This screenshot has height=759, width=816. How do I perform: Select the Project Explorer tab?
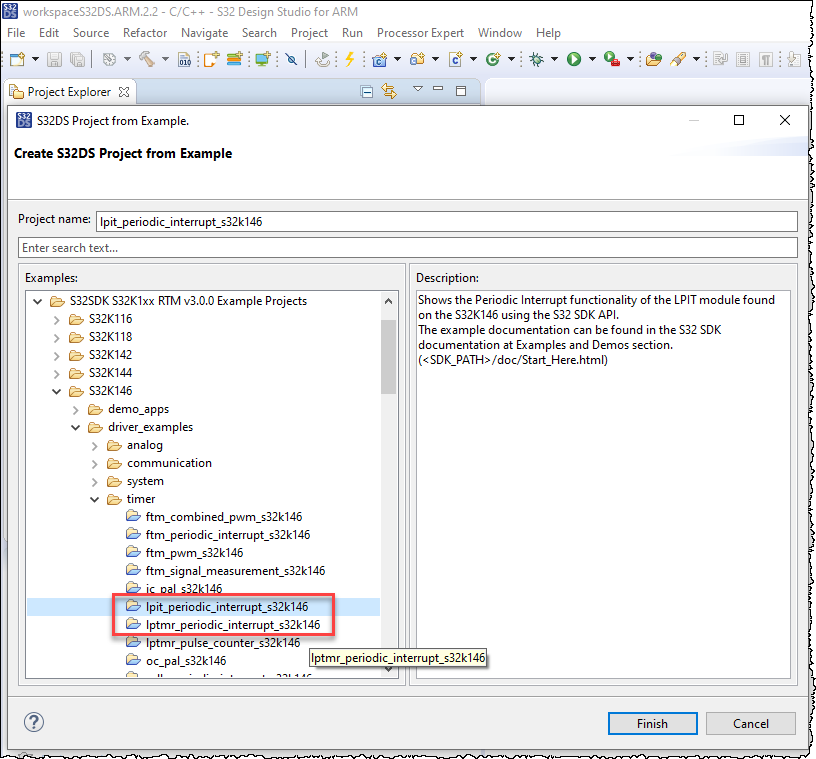[69, 92]
